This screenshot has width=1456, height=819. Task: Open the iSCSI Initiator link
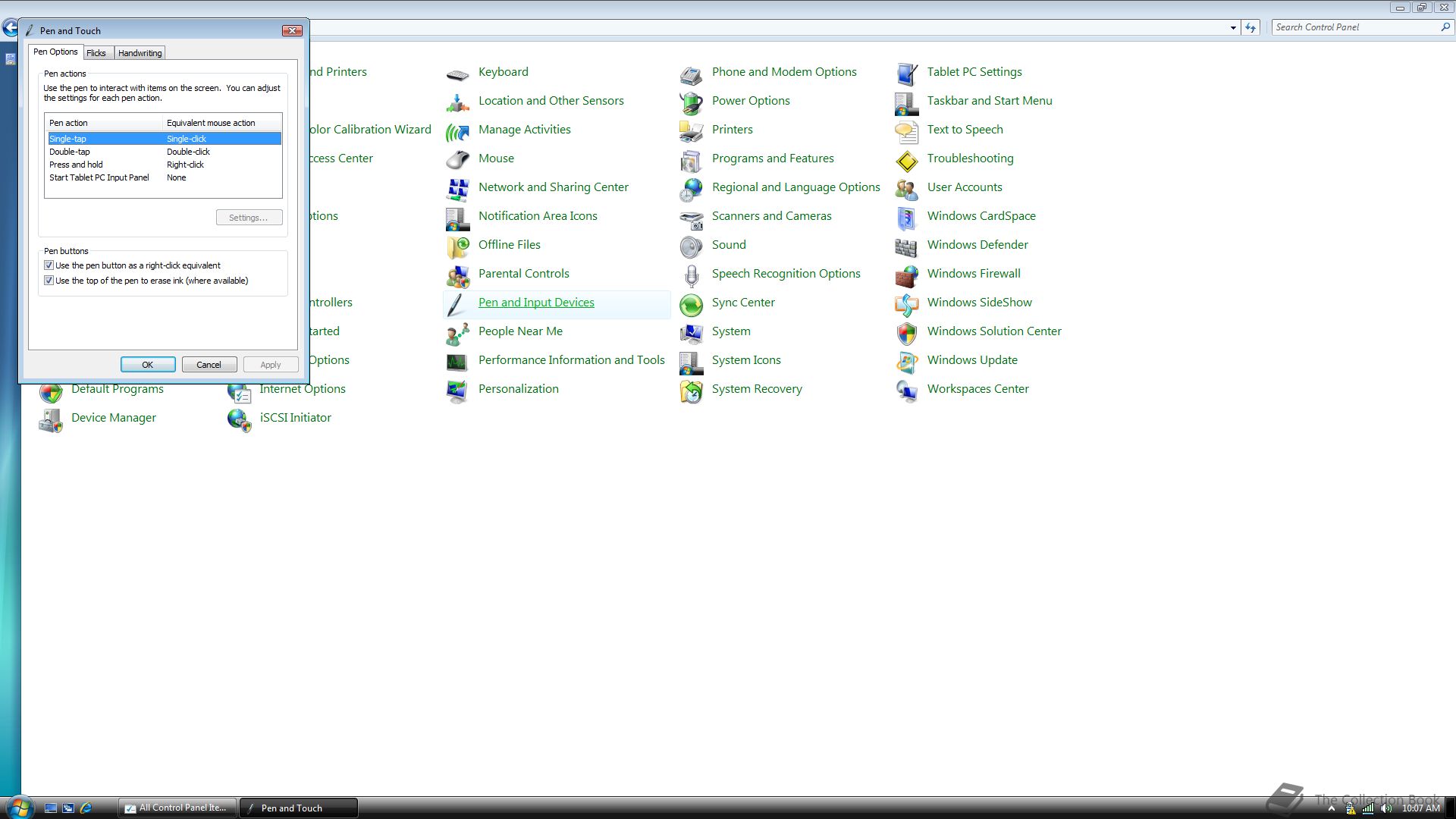[296, 418]
